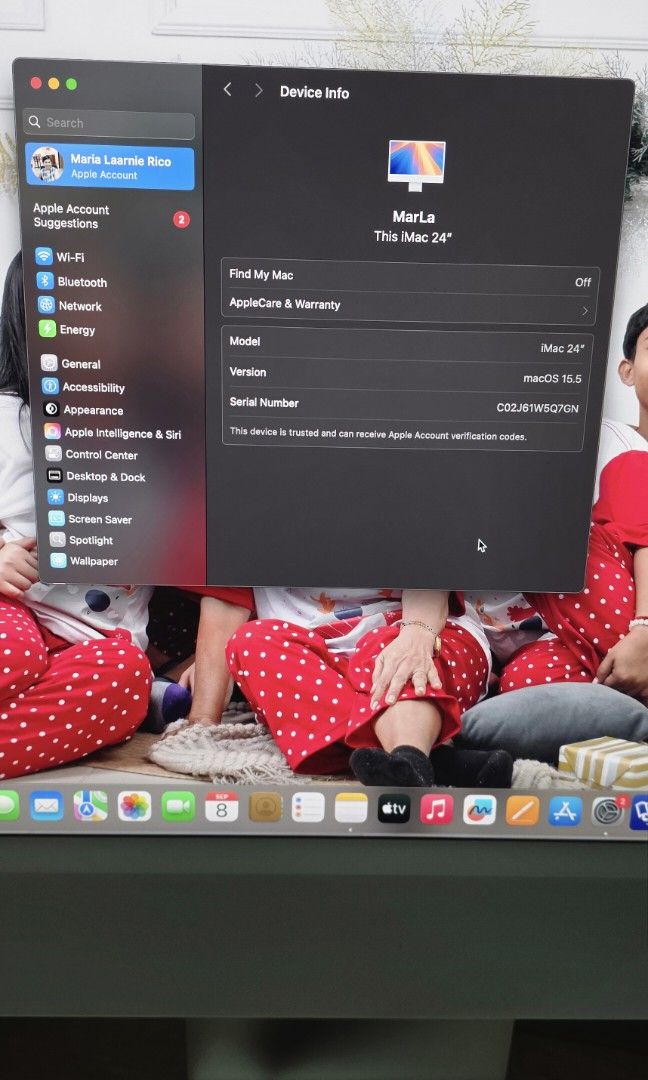The height and width of the screenshot is (1080, 648).
Task: Click the iMac device image
Action: (x=416, y=166)
